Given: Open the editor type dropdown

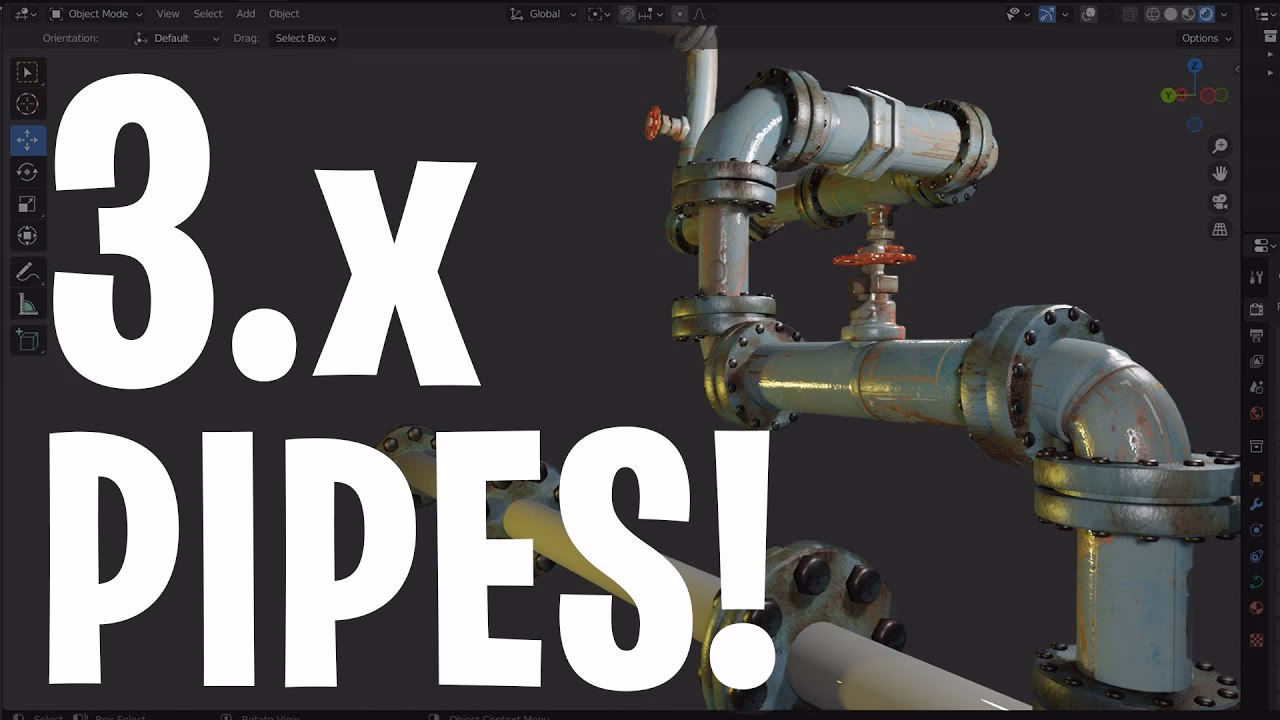Looking at the screenshot, I should [27, 14].
